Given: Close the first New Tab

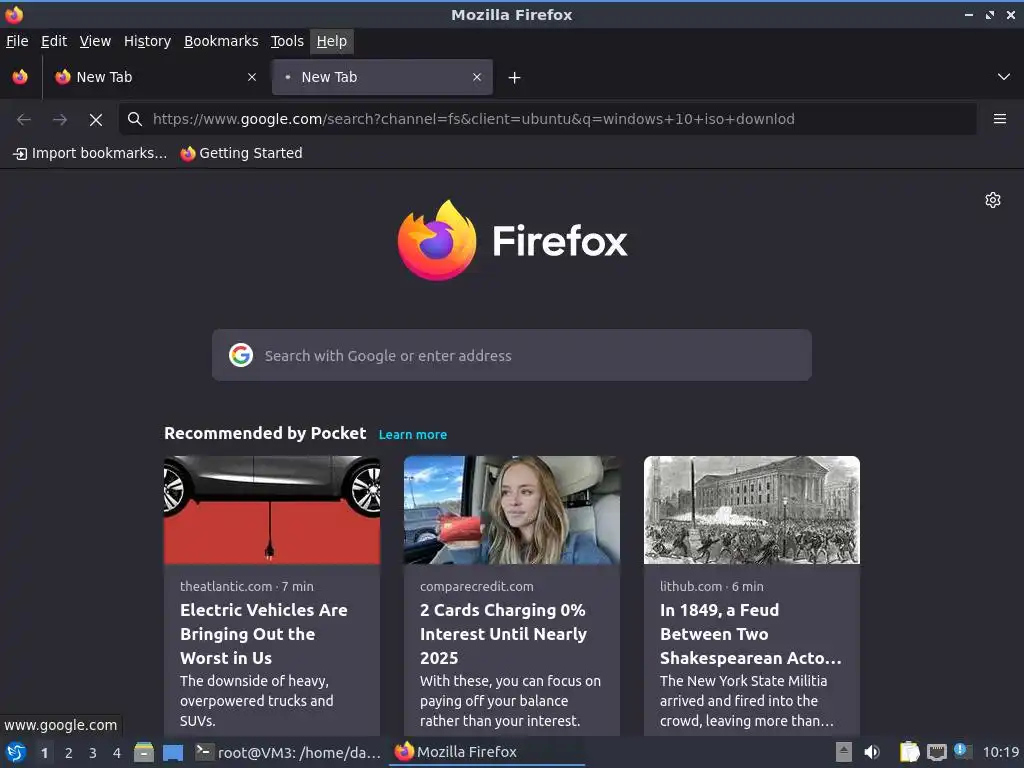Looking at the screenshot, I should point(251,77).
